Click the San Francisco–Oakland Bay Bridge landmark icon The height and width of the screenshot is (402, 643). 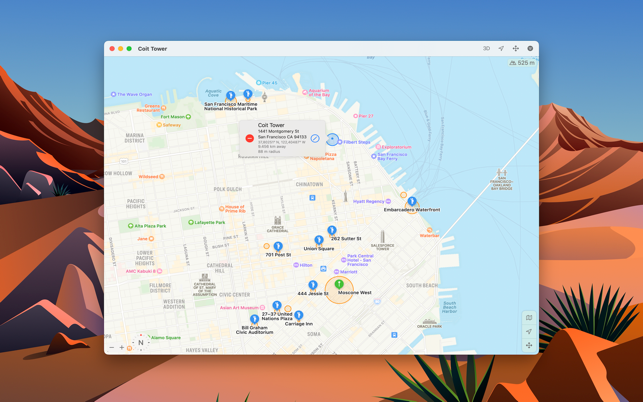(x=502, y=173)
